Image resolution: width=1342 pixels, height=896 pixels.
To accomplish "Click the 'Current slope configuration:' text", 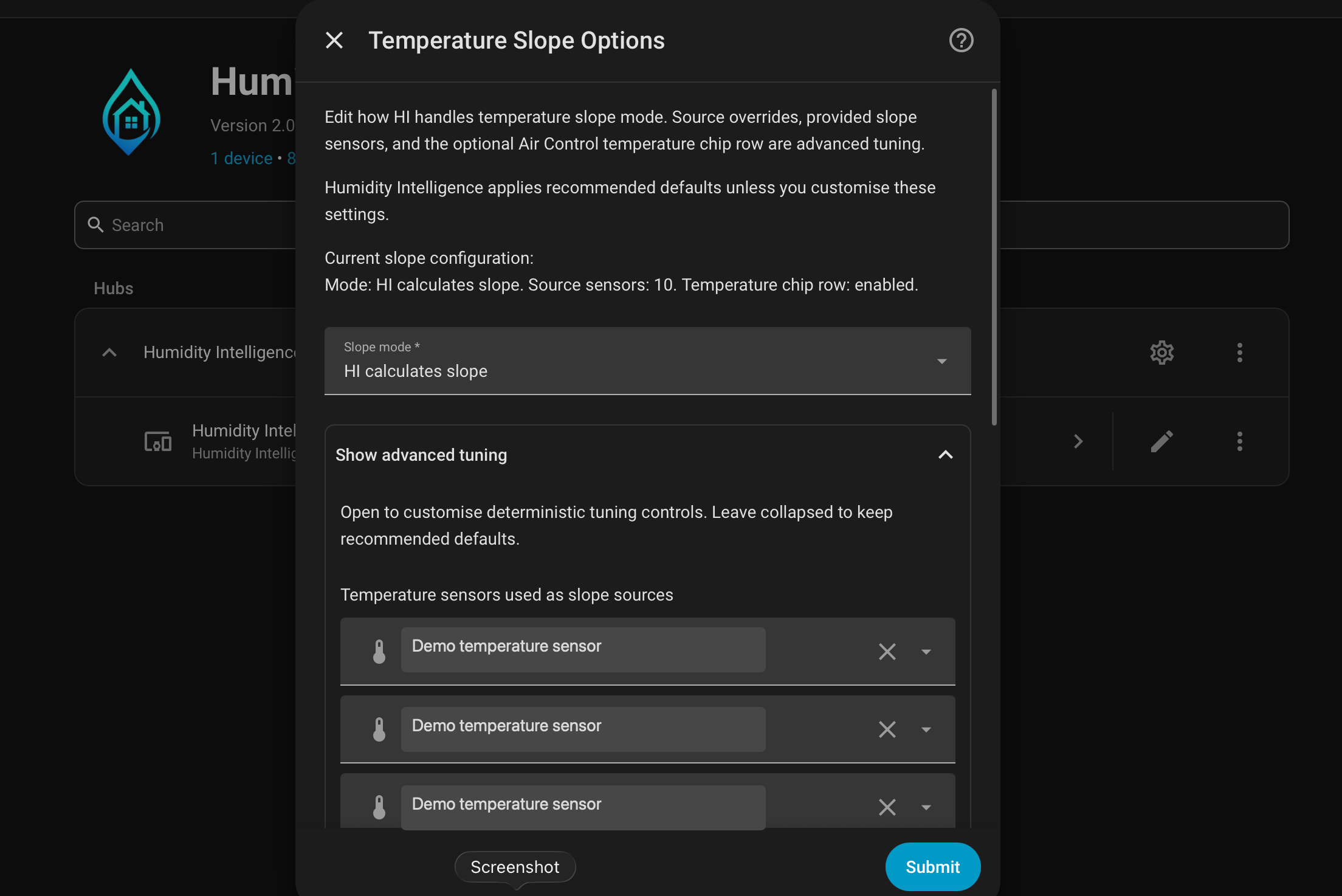I will (x=429, y=258).
